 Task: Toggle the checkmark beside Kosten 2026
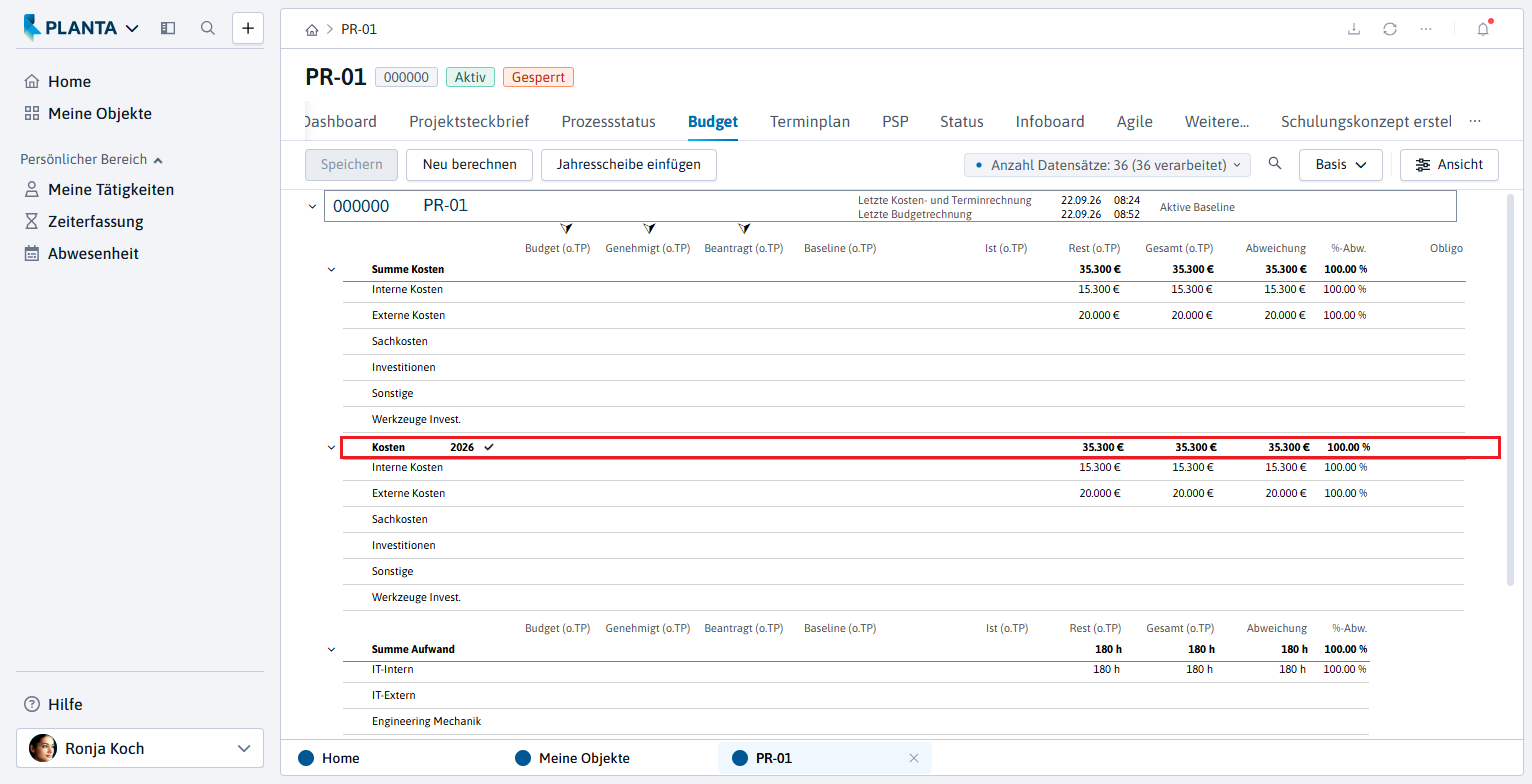point(489,447)
